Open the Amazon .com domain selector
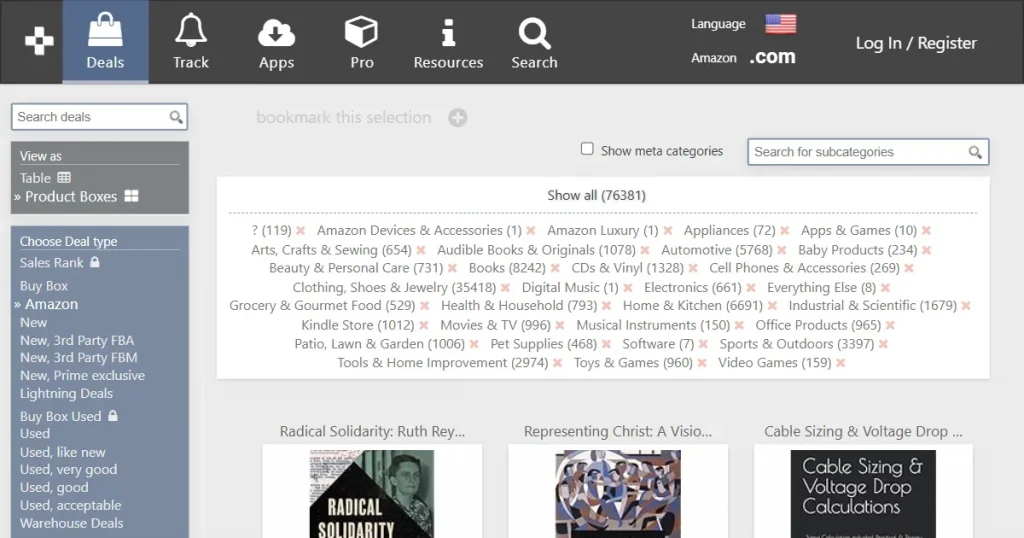The height and width of the screenshot is (538, 1024). pyautogui.click(x=773, y=58)
